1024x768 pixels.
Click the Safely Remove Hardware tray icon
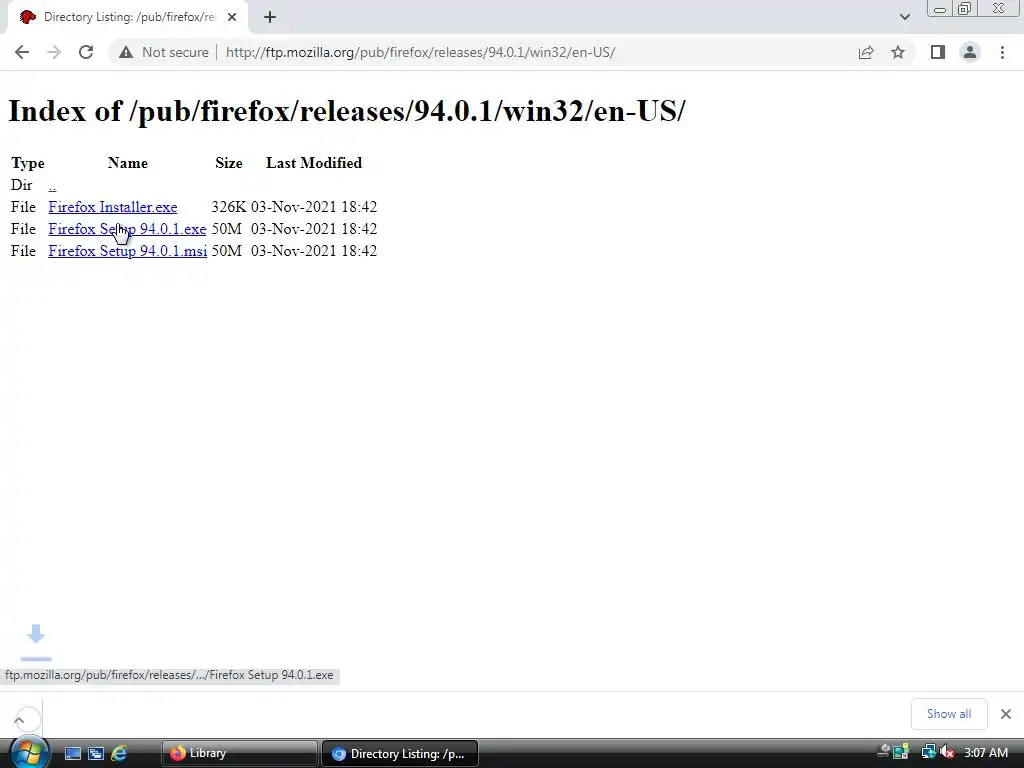point(884,752)
